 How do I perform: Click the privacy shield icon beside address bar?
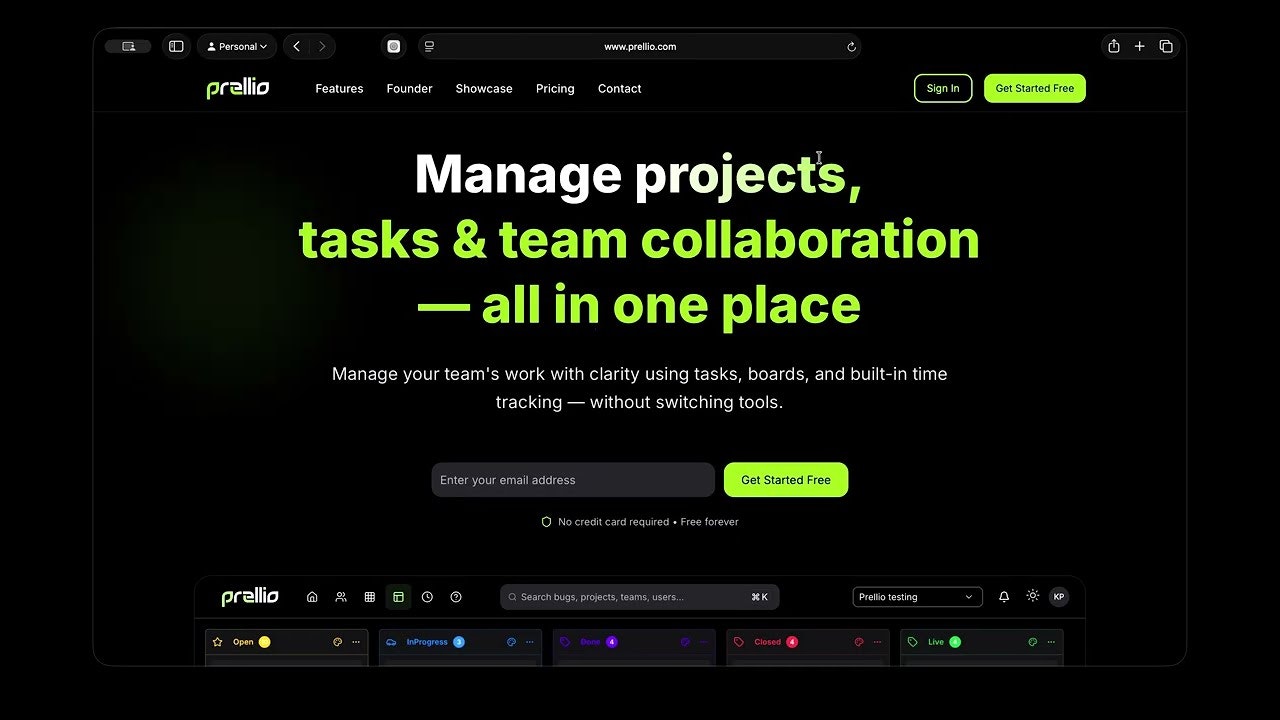click(394, 46)
